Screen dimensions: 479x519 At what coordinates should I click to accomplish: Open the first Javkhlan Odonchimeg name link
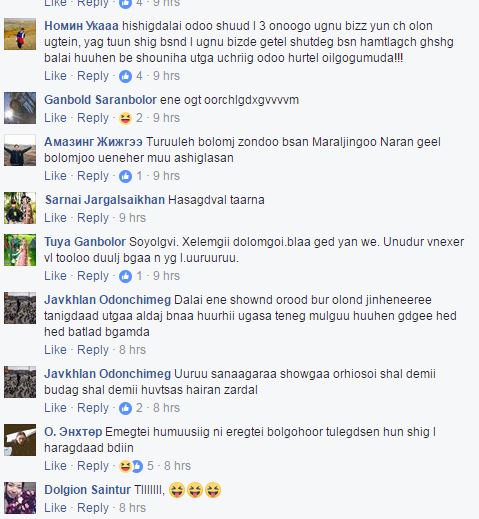click(x=107, y=300)
